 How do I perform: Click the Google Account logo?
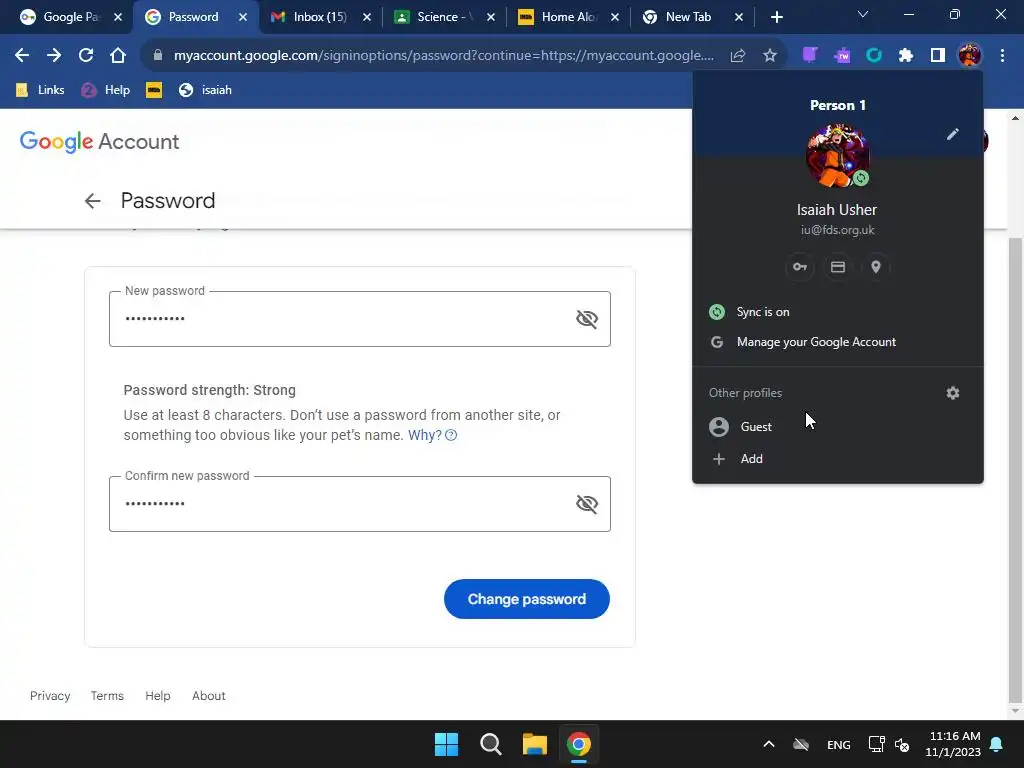pos(99,142)
